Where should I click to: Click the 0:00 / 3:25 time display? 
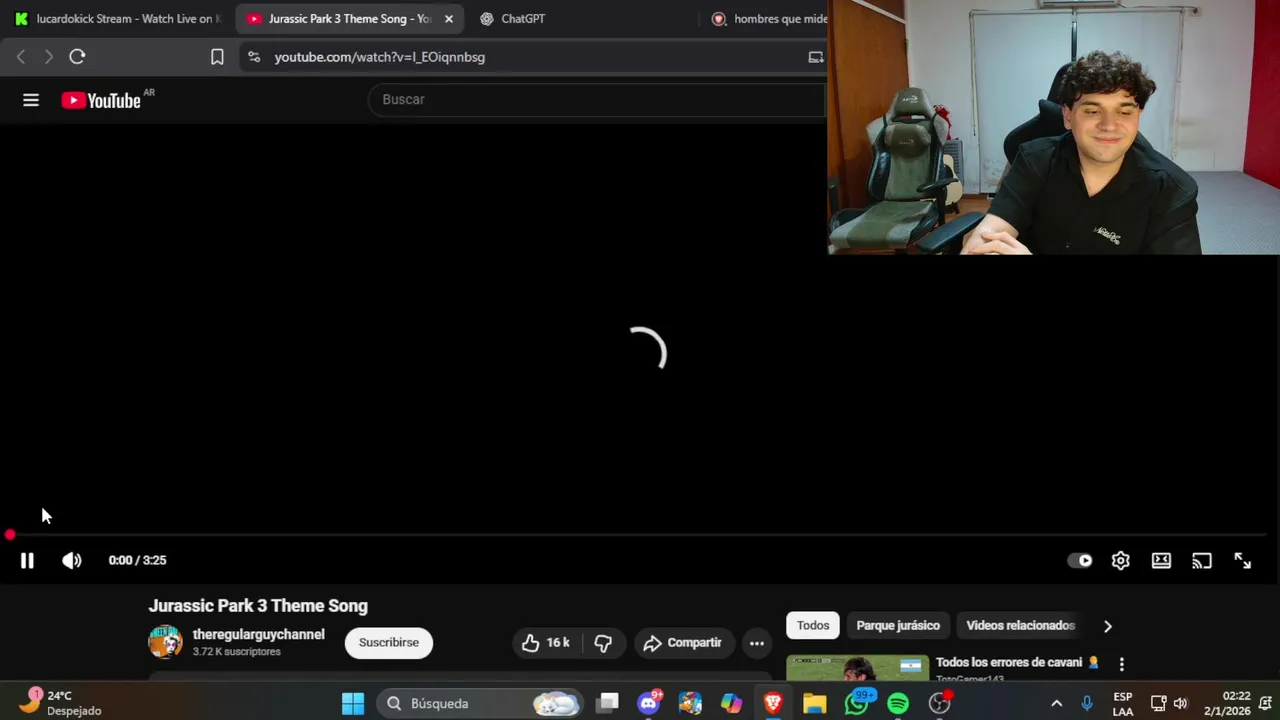[137, 561]
